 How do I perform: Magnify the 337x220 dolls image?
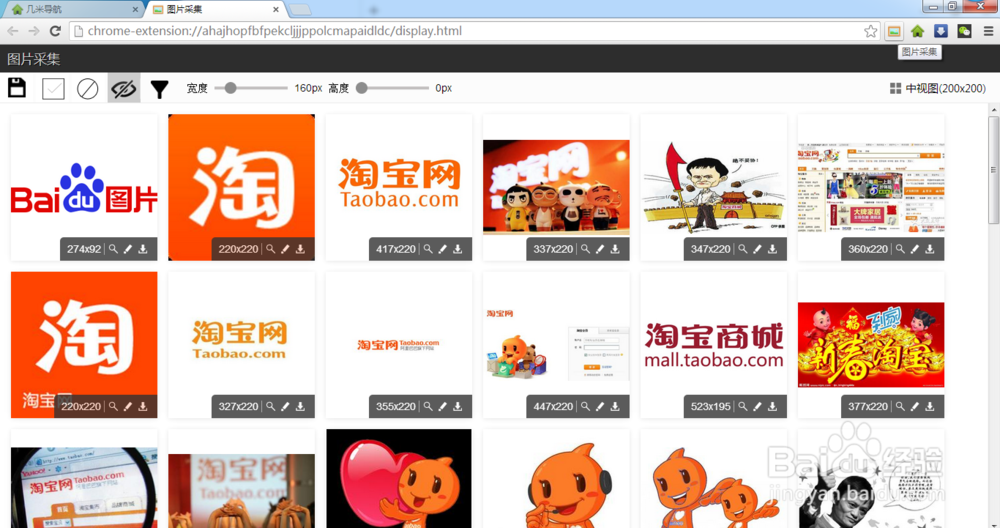coord(585,249)
